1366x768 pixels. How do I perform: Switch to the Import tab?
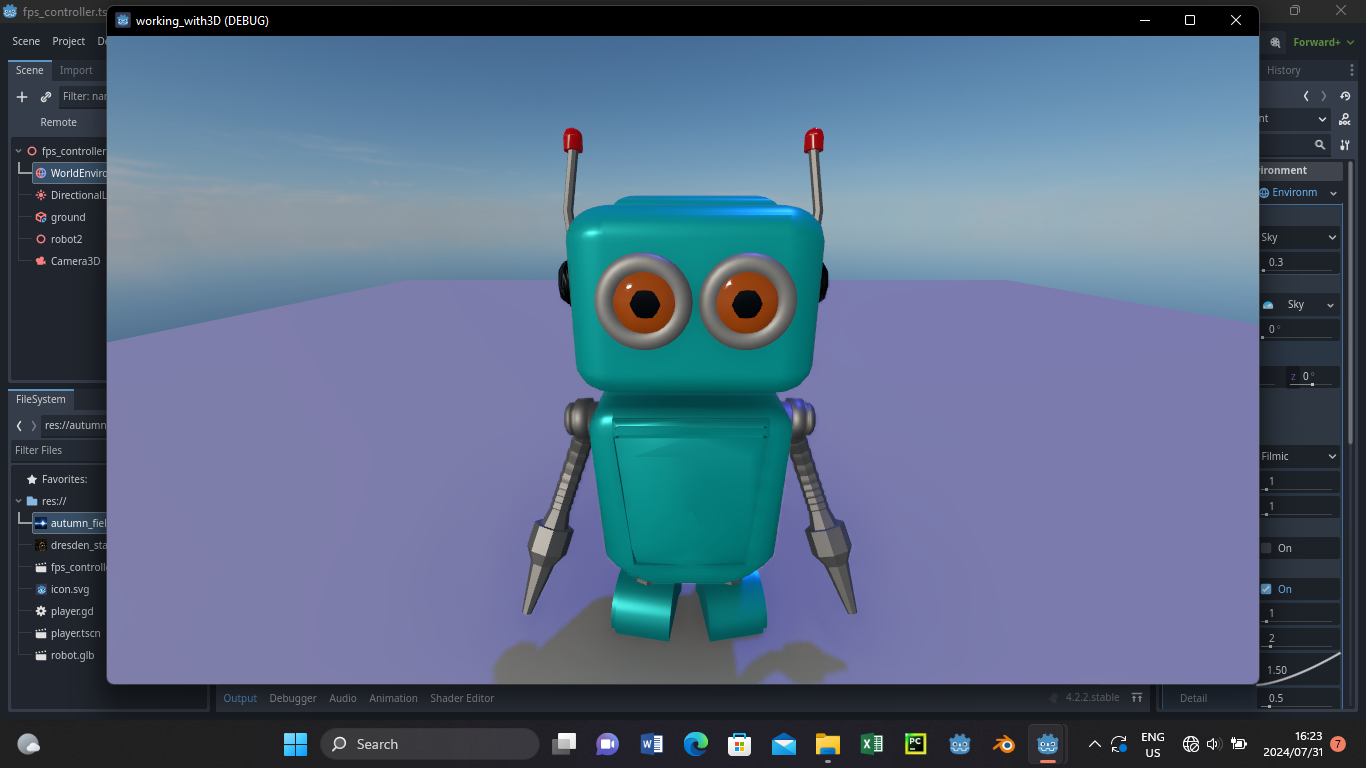point(76,70)
